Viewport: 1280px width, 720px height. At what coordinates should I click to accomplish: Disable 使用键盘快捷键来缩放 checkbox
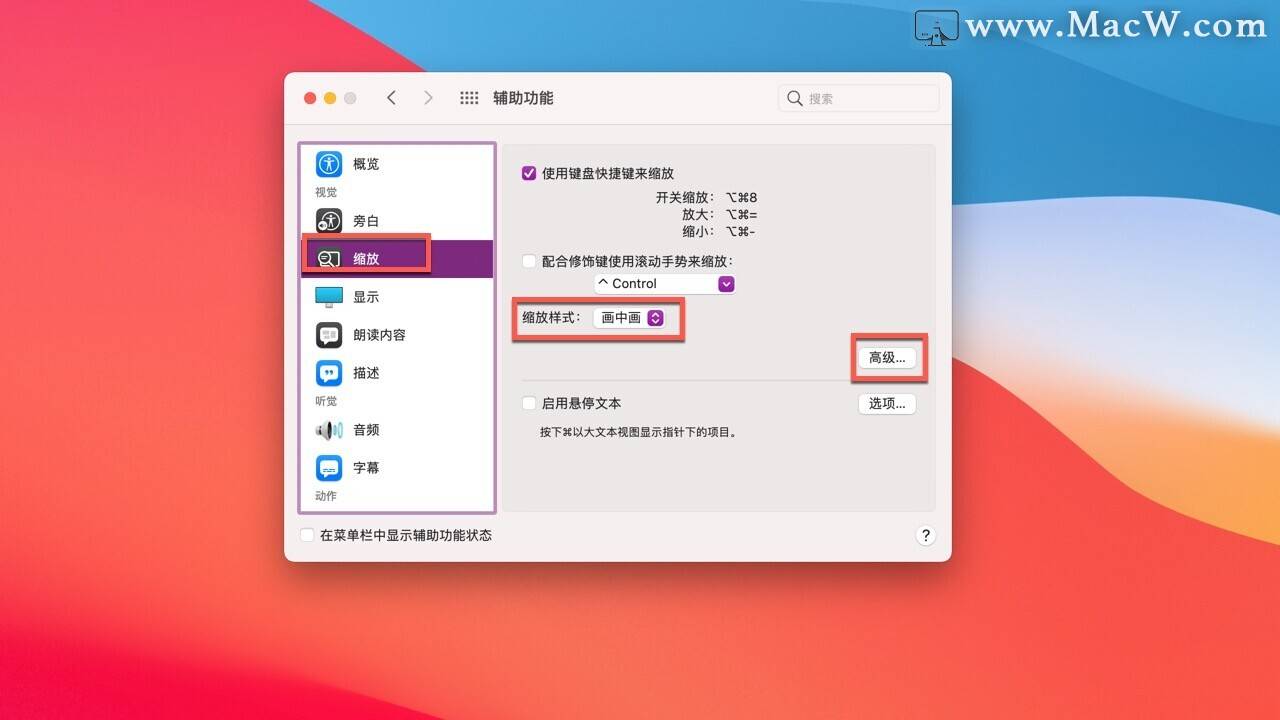(528, 172)
